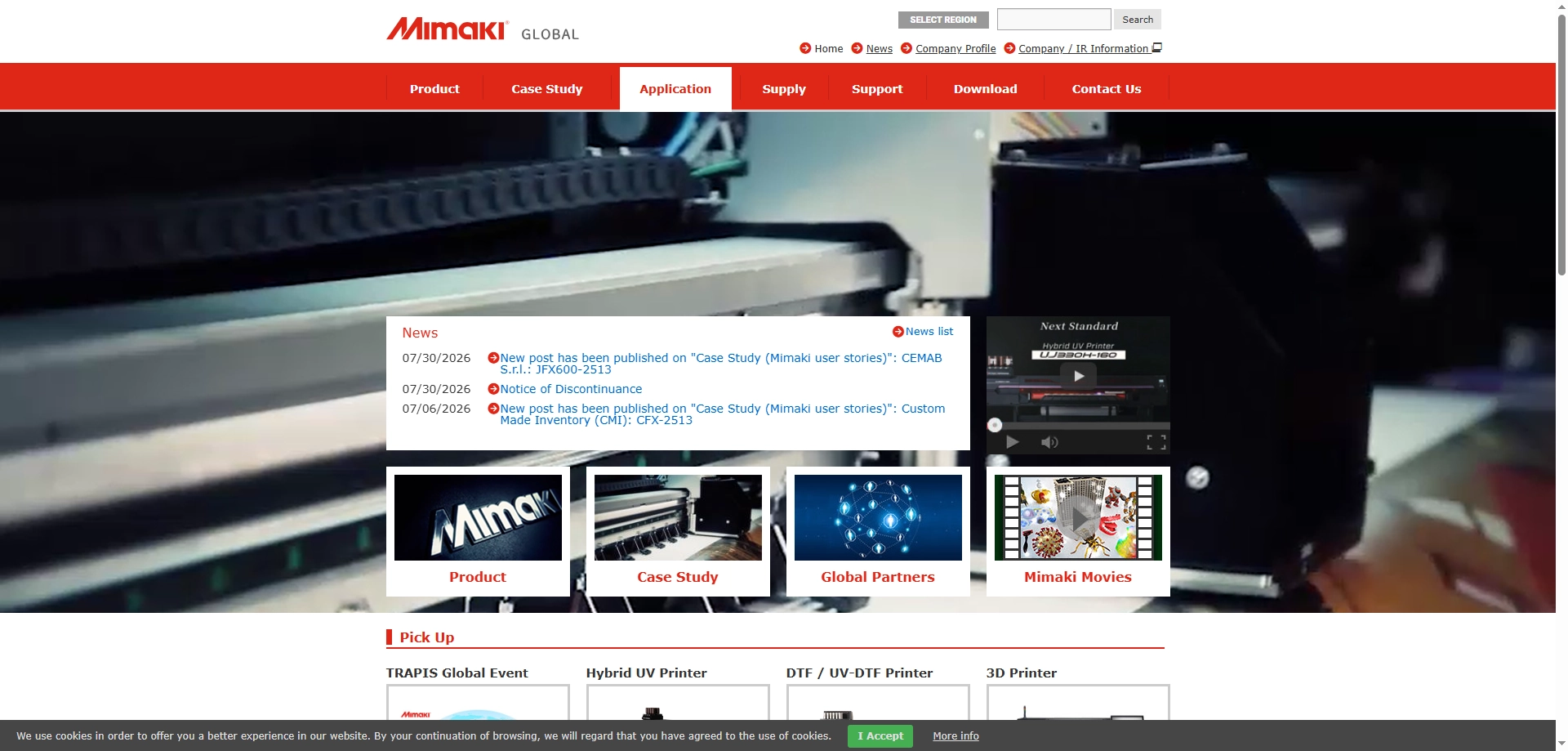Open the Download menu tab
The image size is (1568, 751).
986,89
